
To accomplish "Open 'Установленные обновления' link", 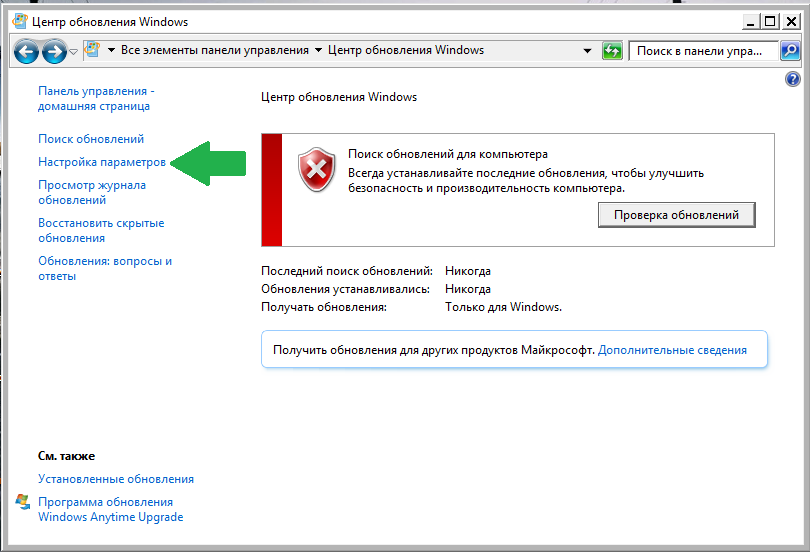I will pyautogui.click(x=116, y=479).
